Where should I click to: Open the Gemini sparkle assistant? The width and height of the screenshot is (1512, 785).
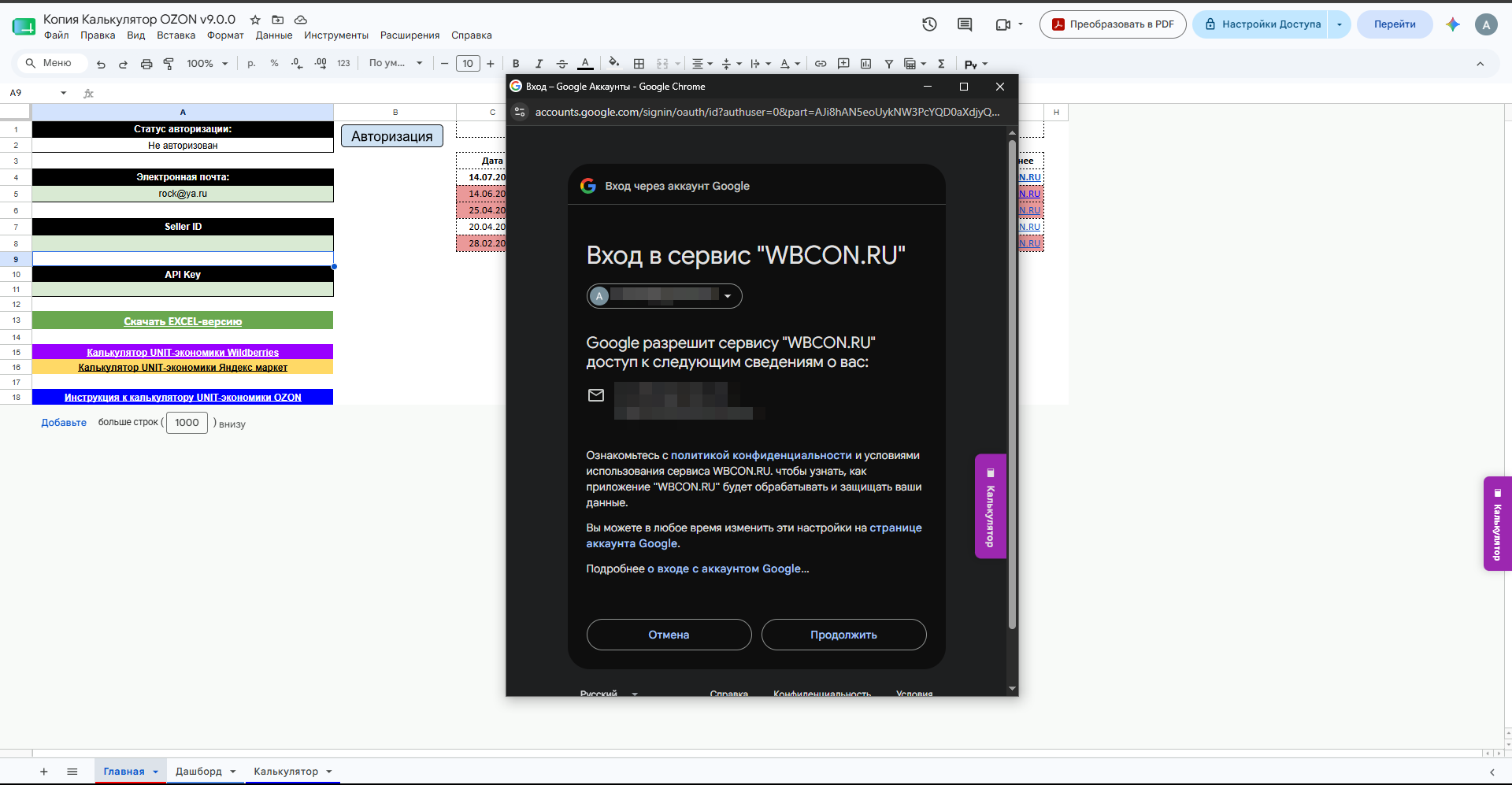(1453, 24)
